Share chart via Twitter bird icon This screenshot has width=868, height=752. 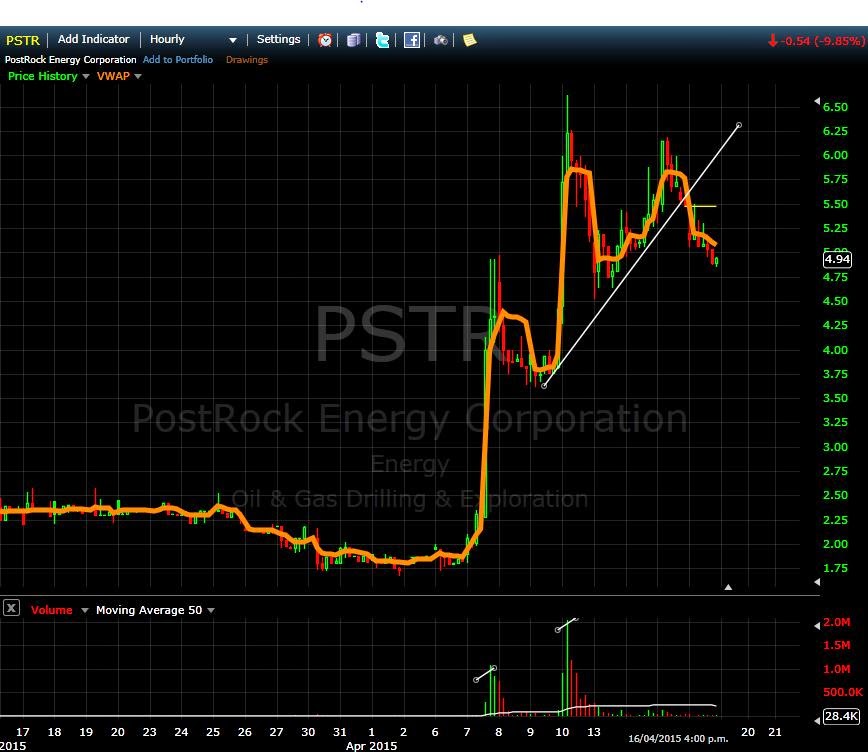382,40
